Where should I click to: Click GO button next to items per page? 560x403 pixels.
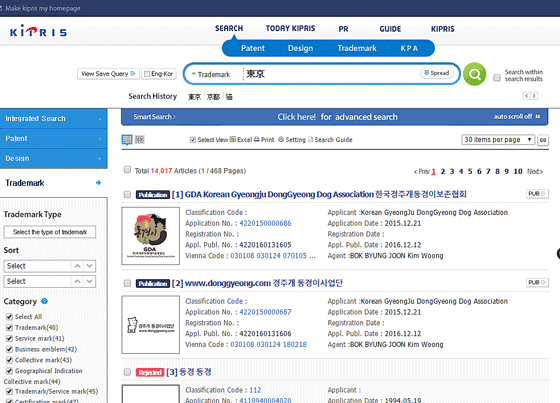(x=543, y=140)
